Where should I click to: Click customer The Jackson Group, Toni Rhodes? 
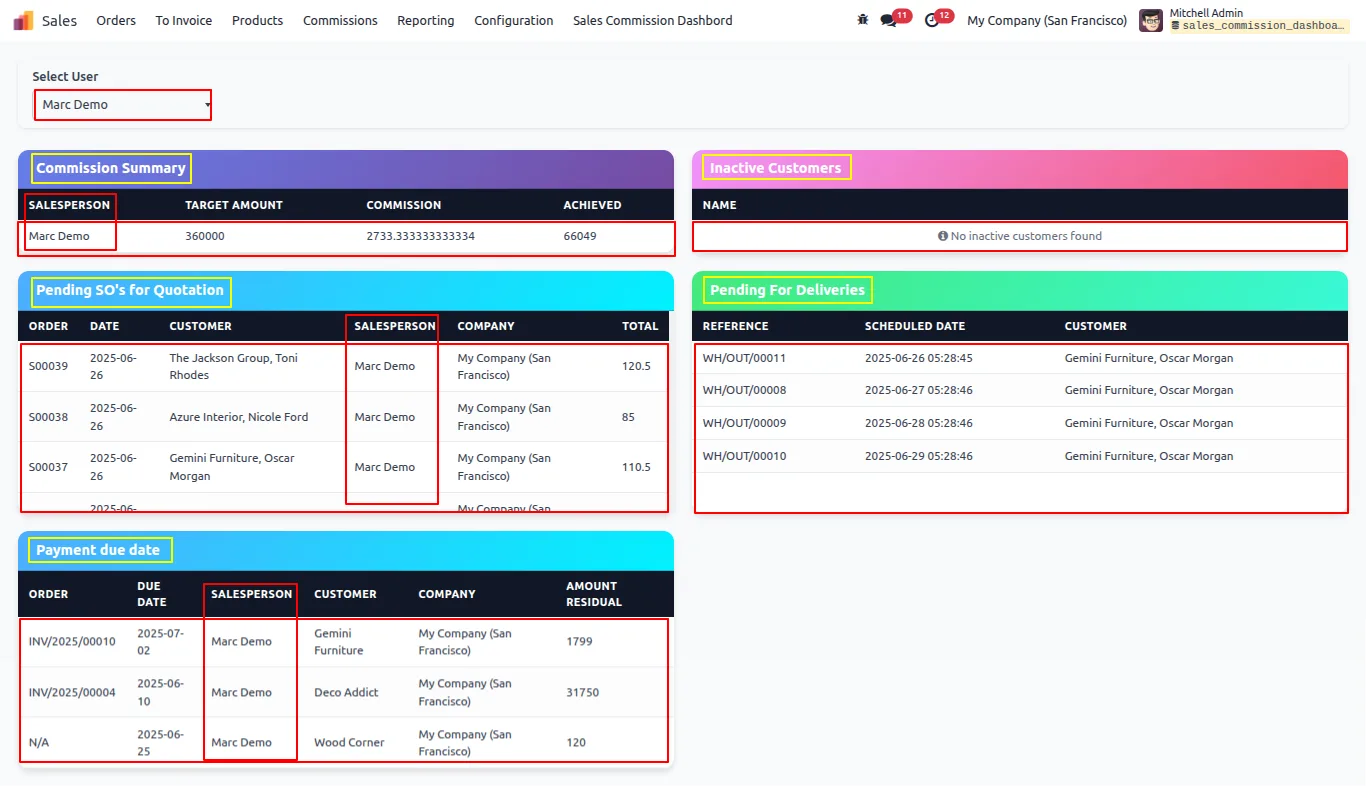tap(234, 366)
